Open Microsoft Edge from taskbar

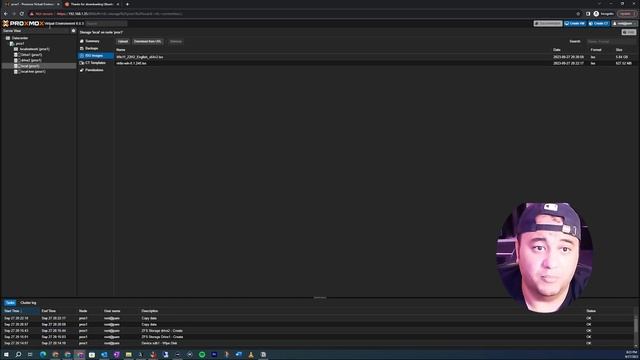coord(43,355)
